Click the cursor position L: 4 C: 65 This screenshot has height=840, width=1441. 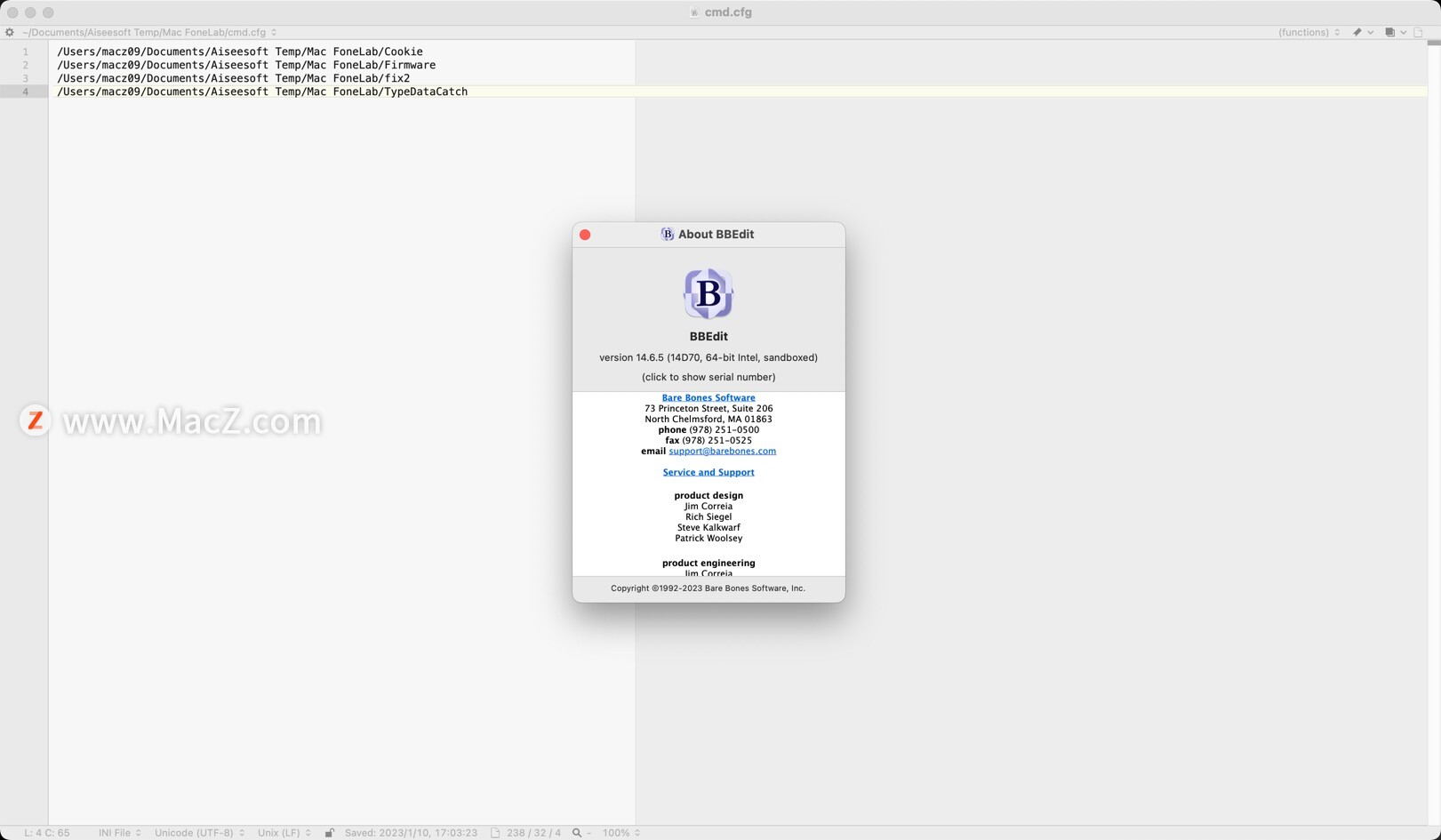coord(47,833)
